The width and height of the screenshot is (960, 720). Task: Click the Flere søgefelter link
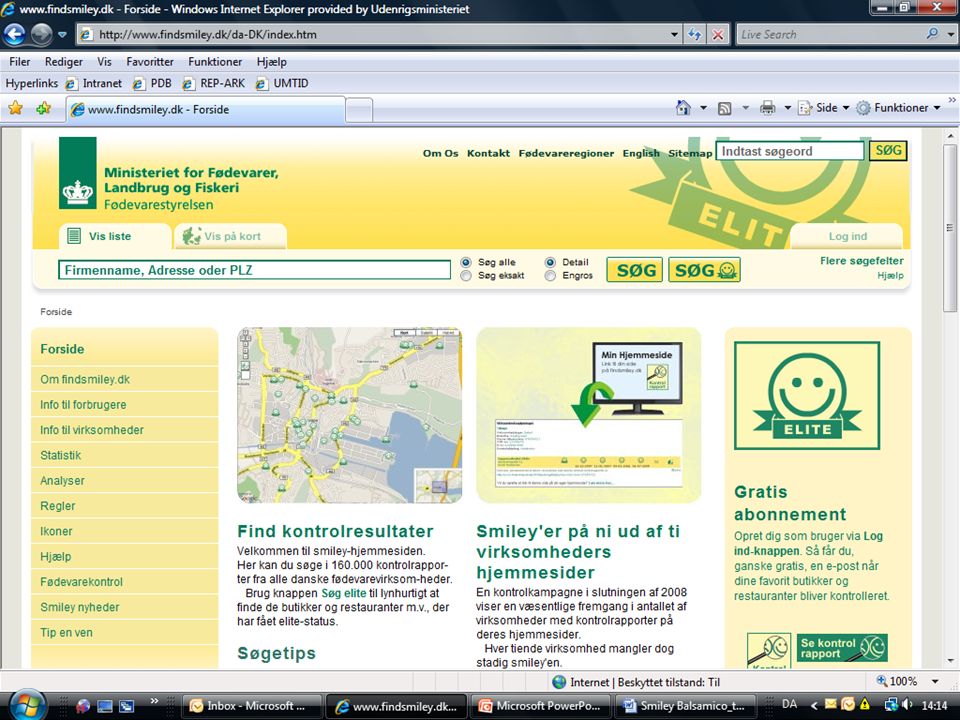click(x=861, y=261)
